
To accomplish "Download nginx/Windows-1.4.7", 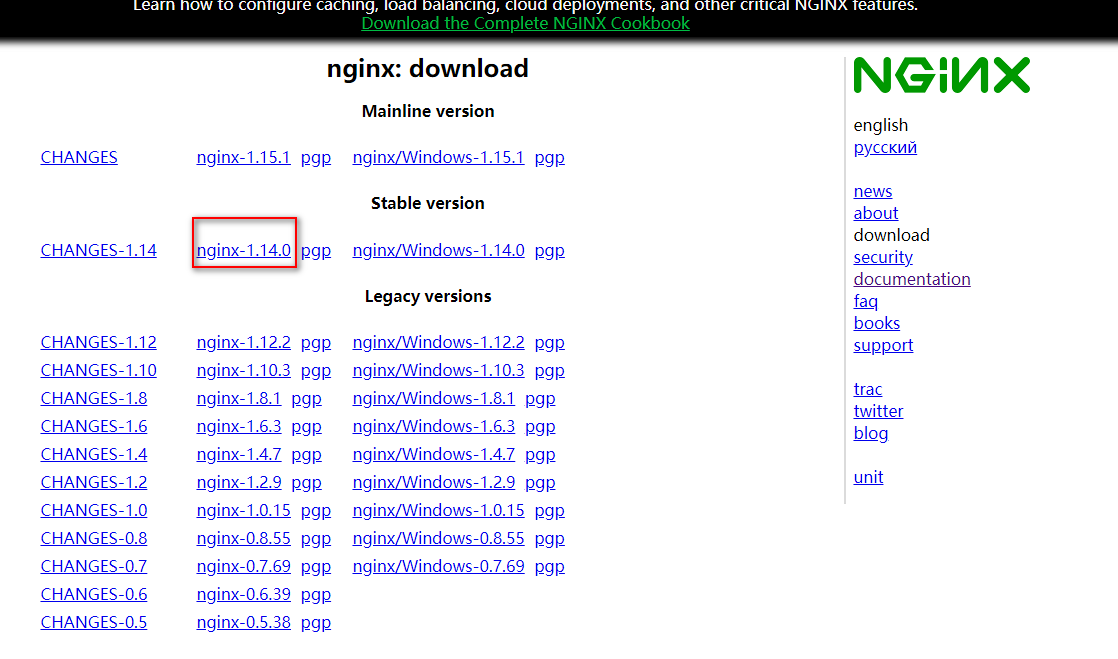I will click(x=434, y=454).
